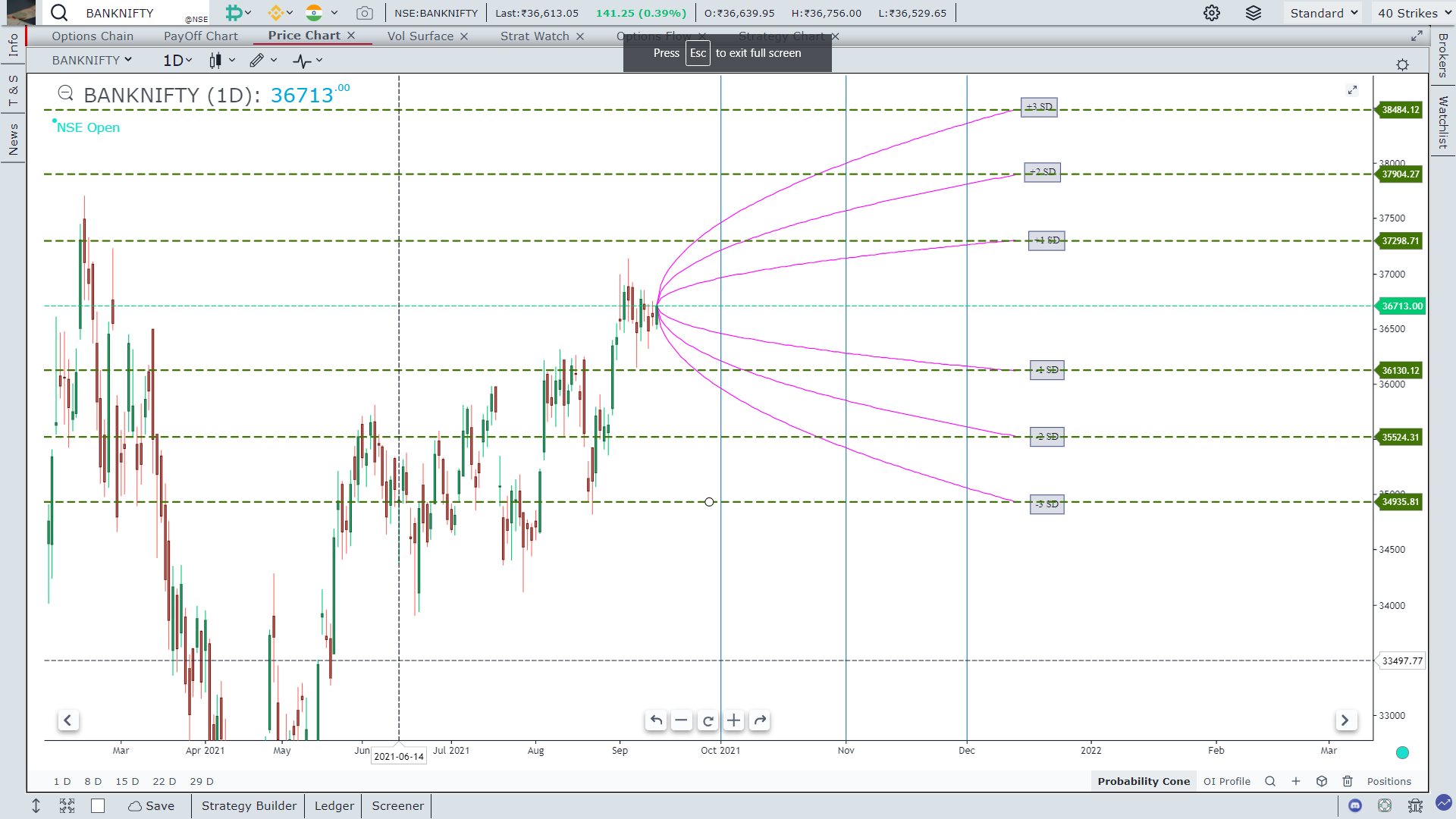The image size is (1456, 819).
Task: Zoom in chart with plus button
Action: click(x=734, y=720)
